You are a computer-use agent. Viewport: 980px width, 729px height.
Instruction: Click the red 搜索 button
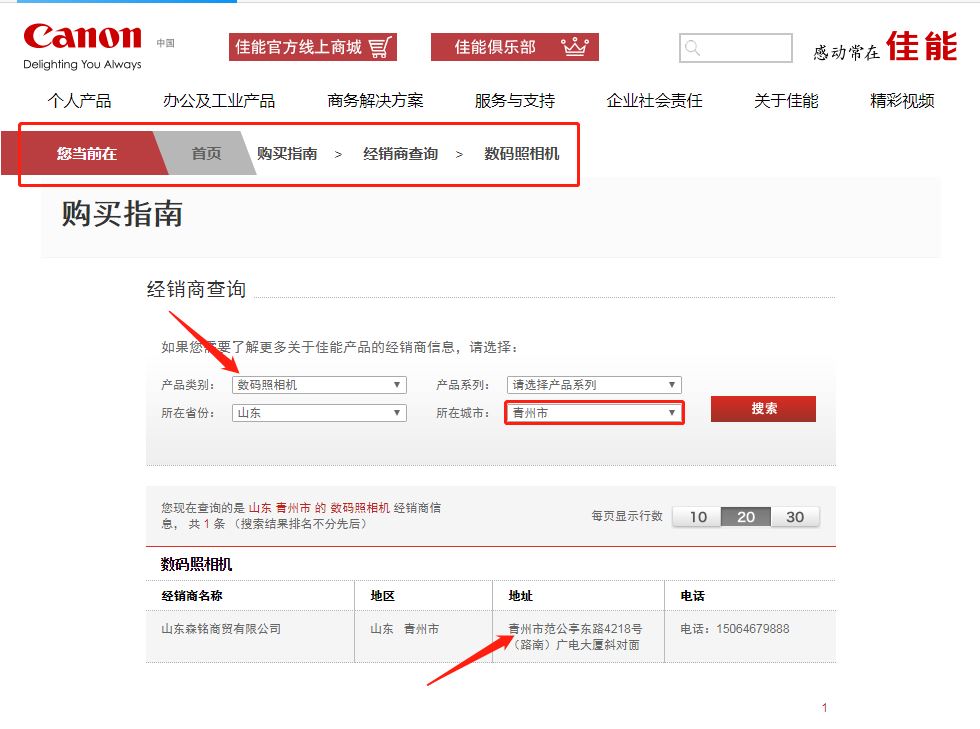(763, 409)
